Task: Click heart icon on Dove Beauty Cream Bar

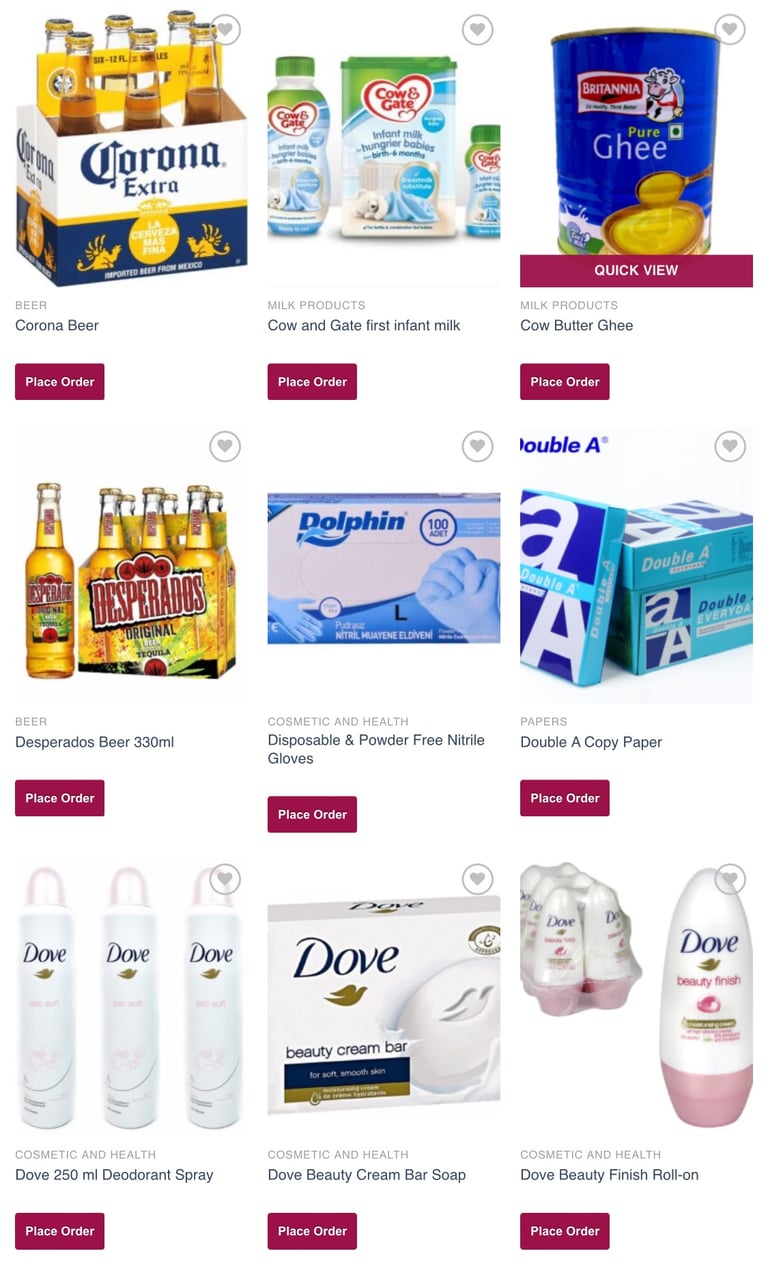Action: coord(478,879)
